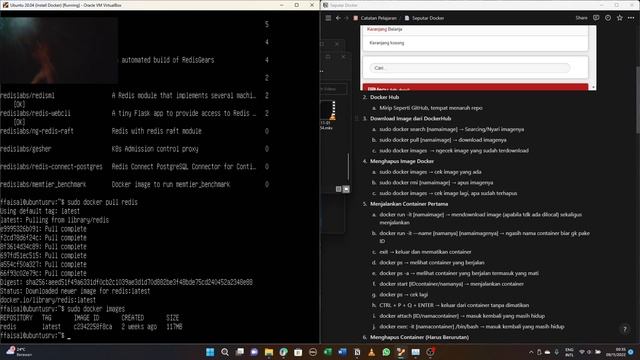Click the 'Menghapus Container (Harus Berurutan)' heading

419,337
